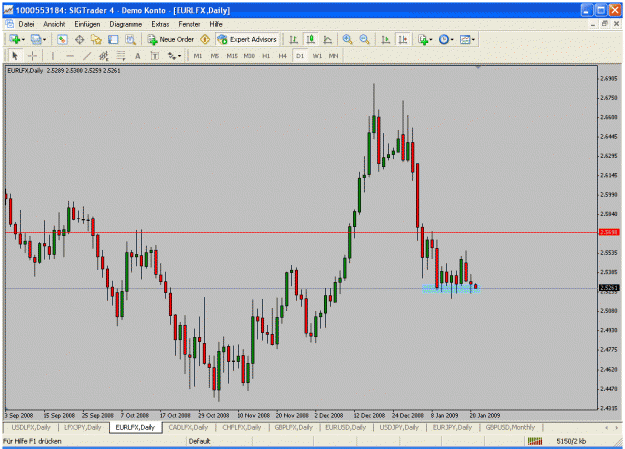The width and height of the screenshot is (625, 449).
Task: Set timeframe to D1
Action: (300, 56)
